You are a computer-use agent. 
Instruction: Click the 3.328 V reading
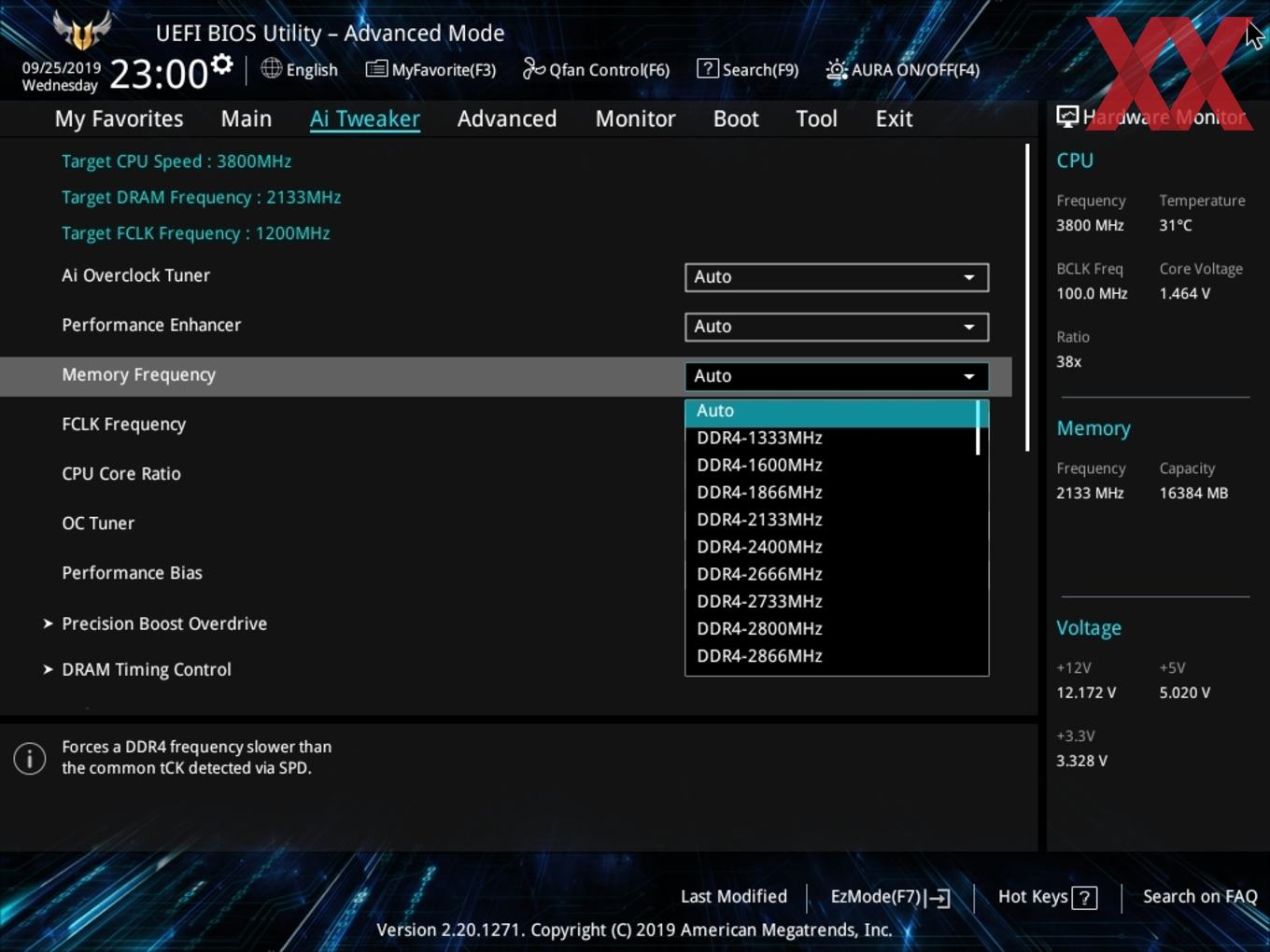(1081, 761)
